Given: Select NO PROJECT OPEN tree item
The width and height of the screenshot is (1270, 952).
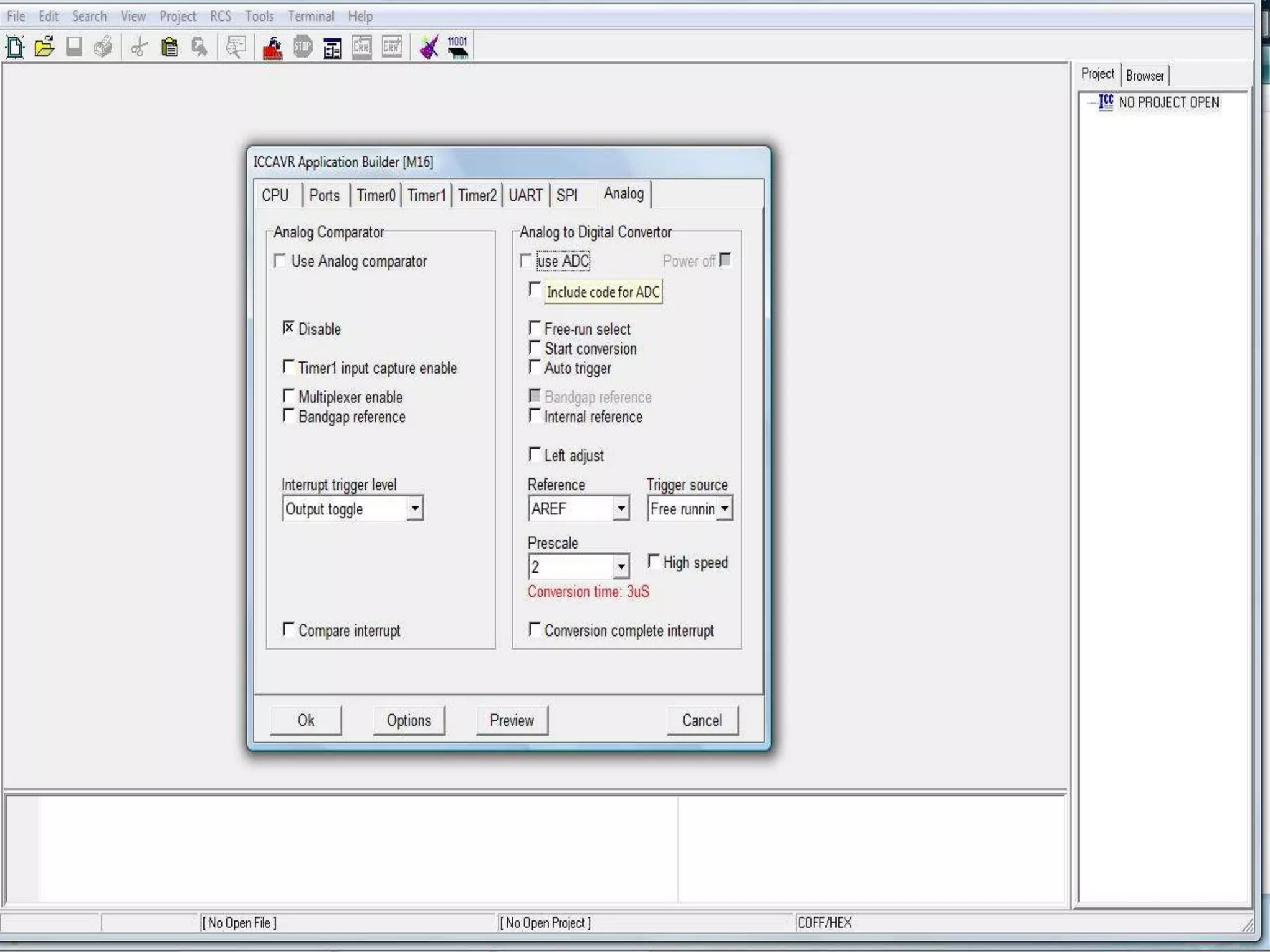Looking at the screenshot, I should pyautogui.click(x=1169, y=102).
